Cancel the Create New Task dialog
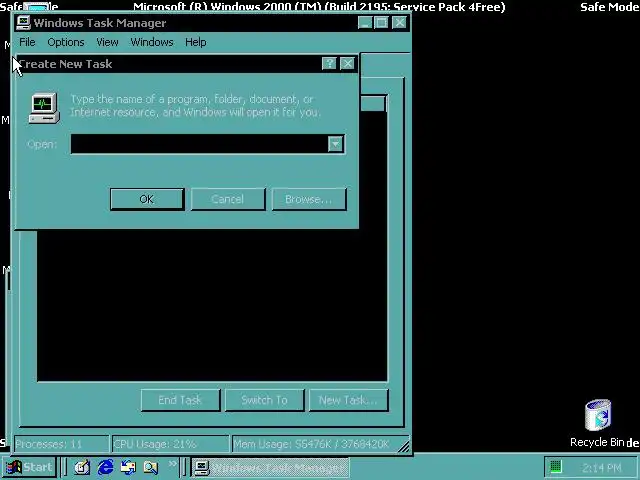Screen dimensions: 640x480 228,199
